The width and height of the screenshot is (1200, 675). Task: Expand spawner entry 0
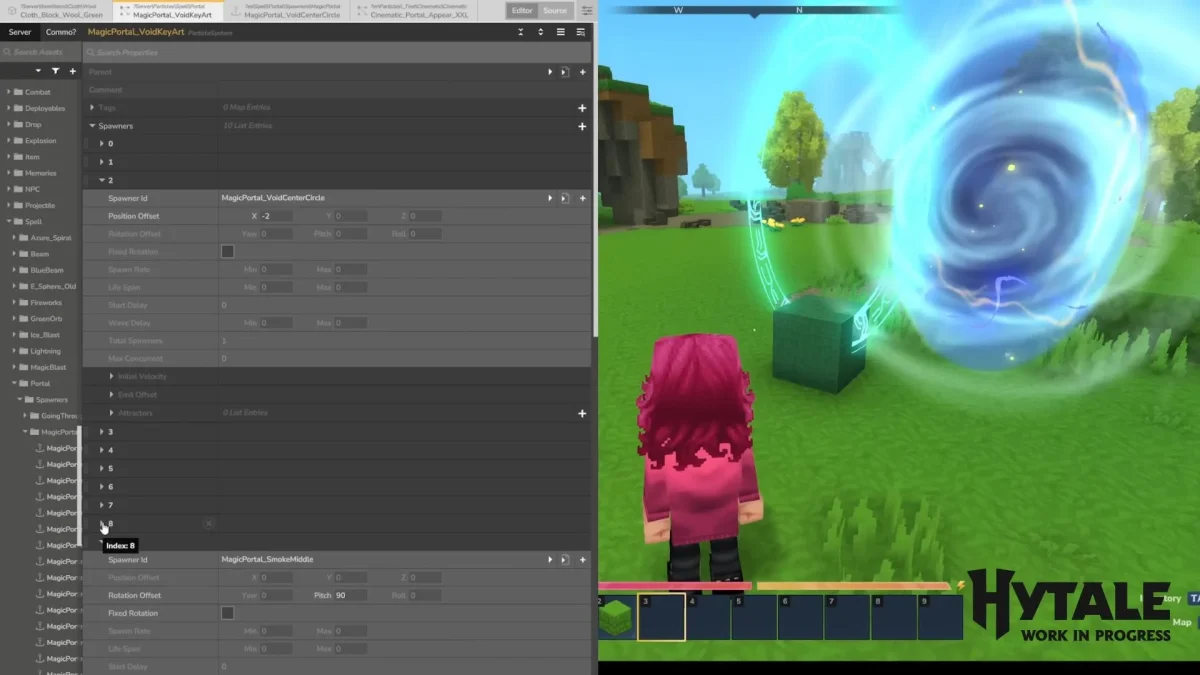(102, 144)
